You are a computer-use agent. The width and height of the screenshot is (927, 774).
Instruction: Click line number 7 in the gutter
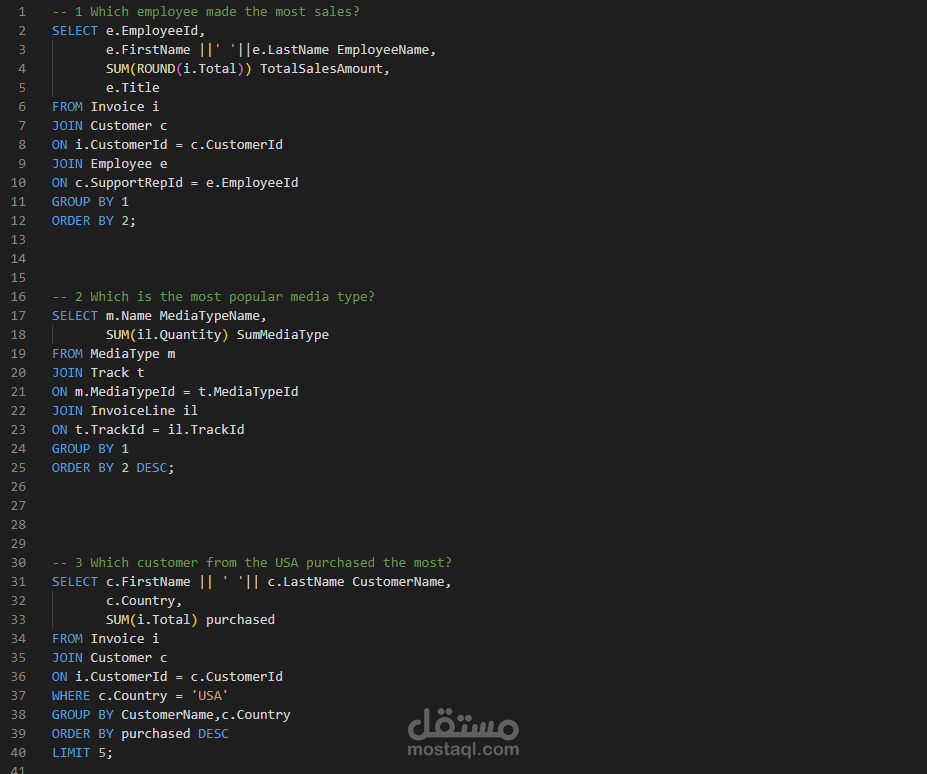pos(22,126)
